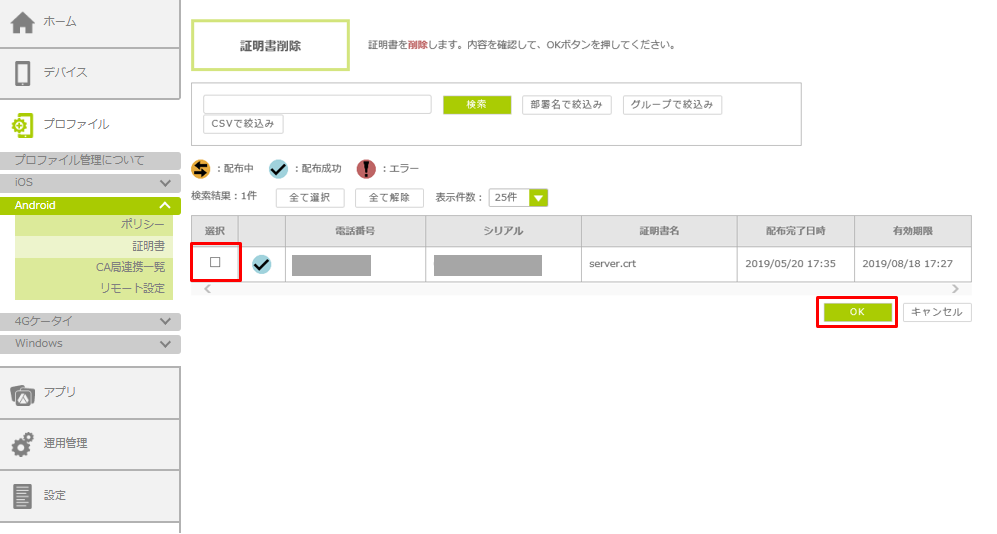The height and width of the screenshot is (534, 997).
Task: Open the CA局連携一覧 menu item
Action: (x=130, y=267)
